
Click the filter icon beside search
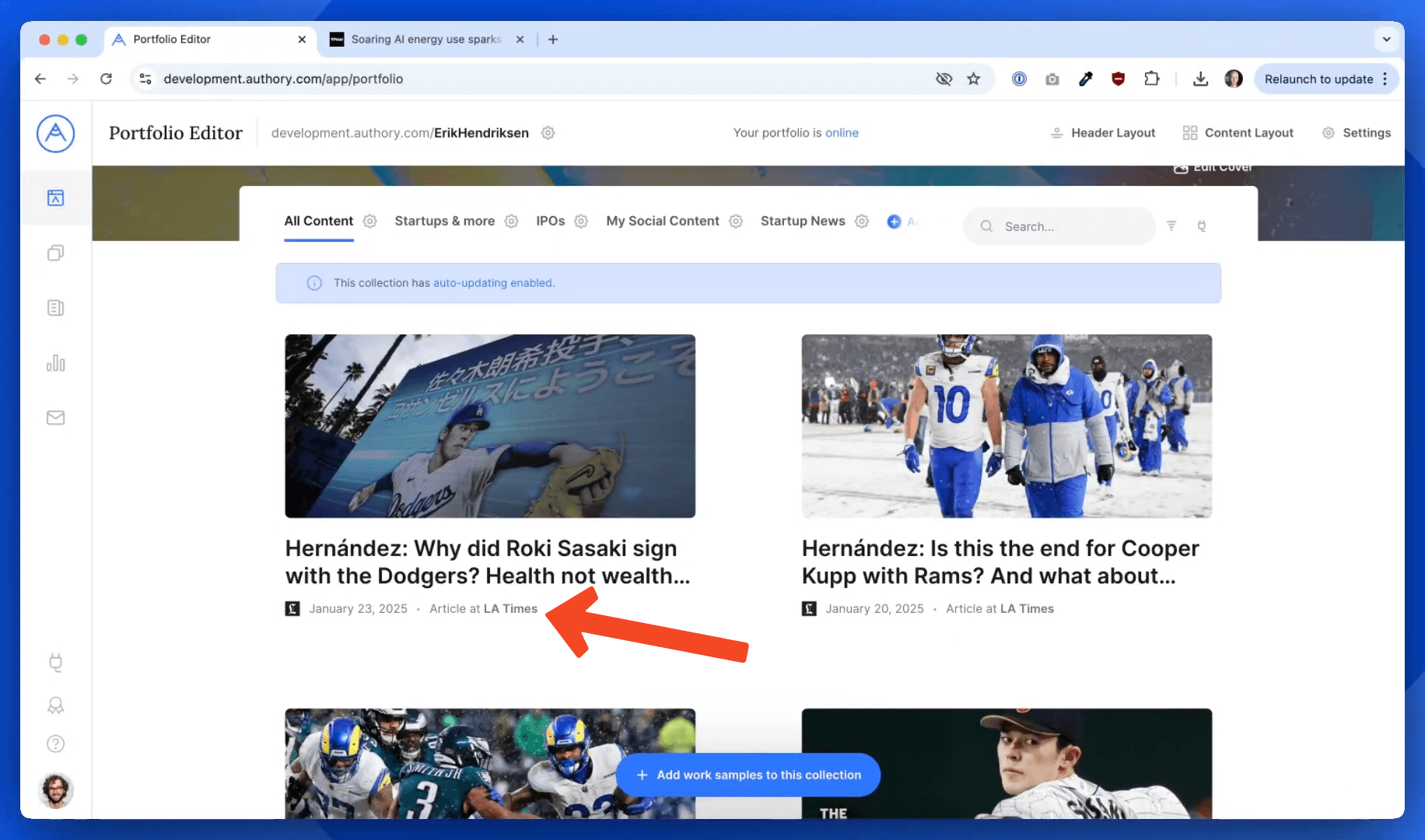[1171, 226]
